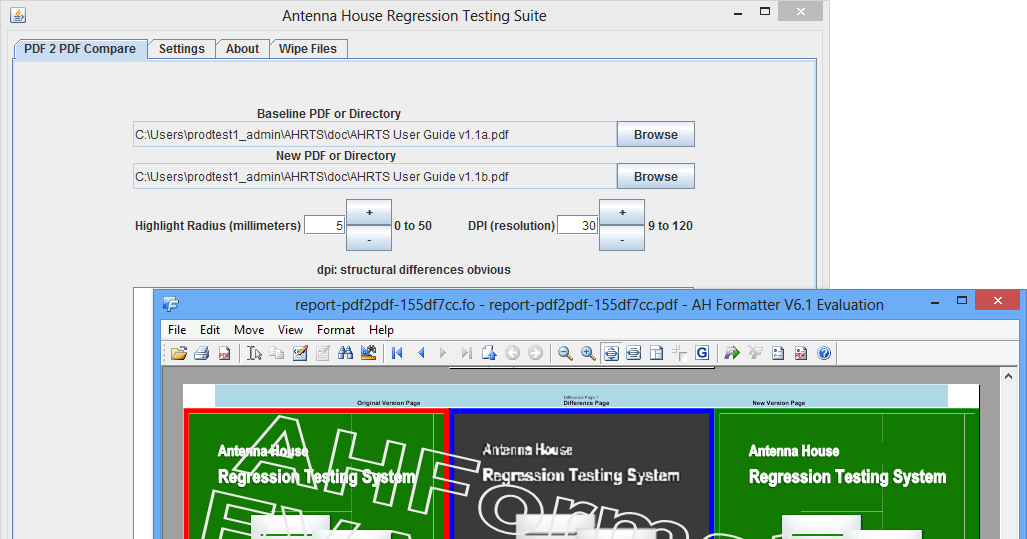Jump to the last page
Image resolution: width=1027 pixels, height=539 pixels.
[x=466, y=354]
